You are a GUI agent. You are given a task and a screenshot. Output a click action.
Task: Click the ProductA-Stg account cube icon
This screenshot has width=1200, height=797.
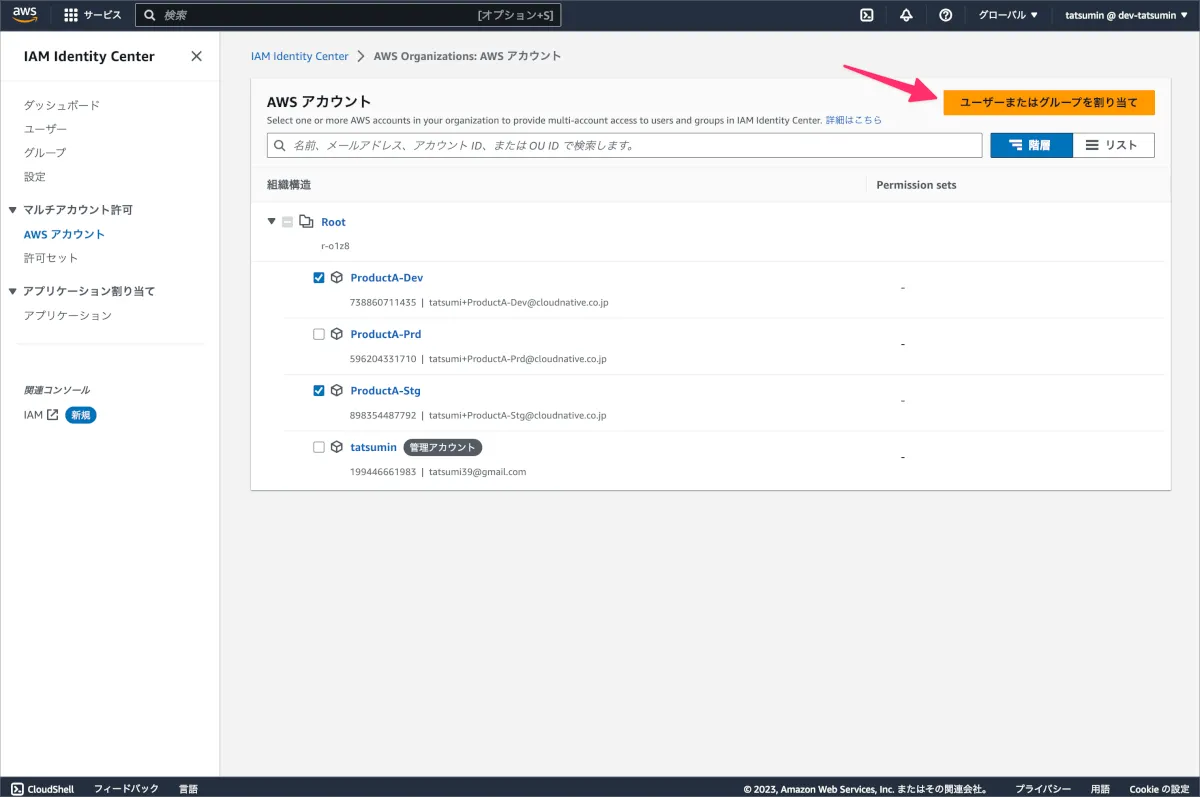[337, 391]
